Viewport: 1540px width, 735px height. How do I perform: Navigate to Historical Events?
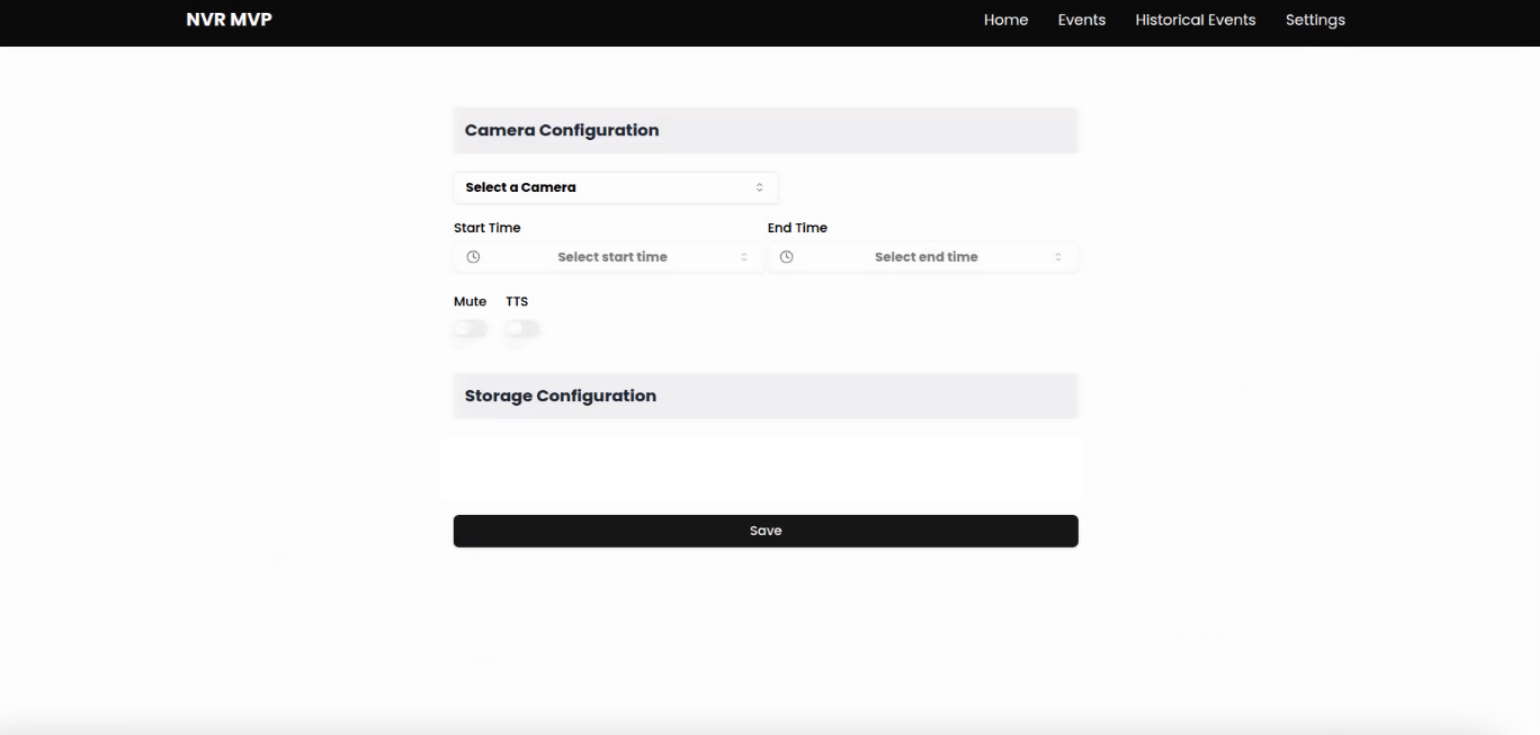pos(1195,20)
